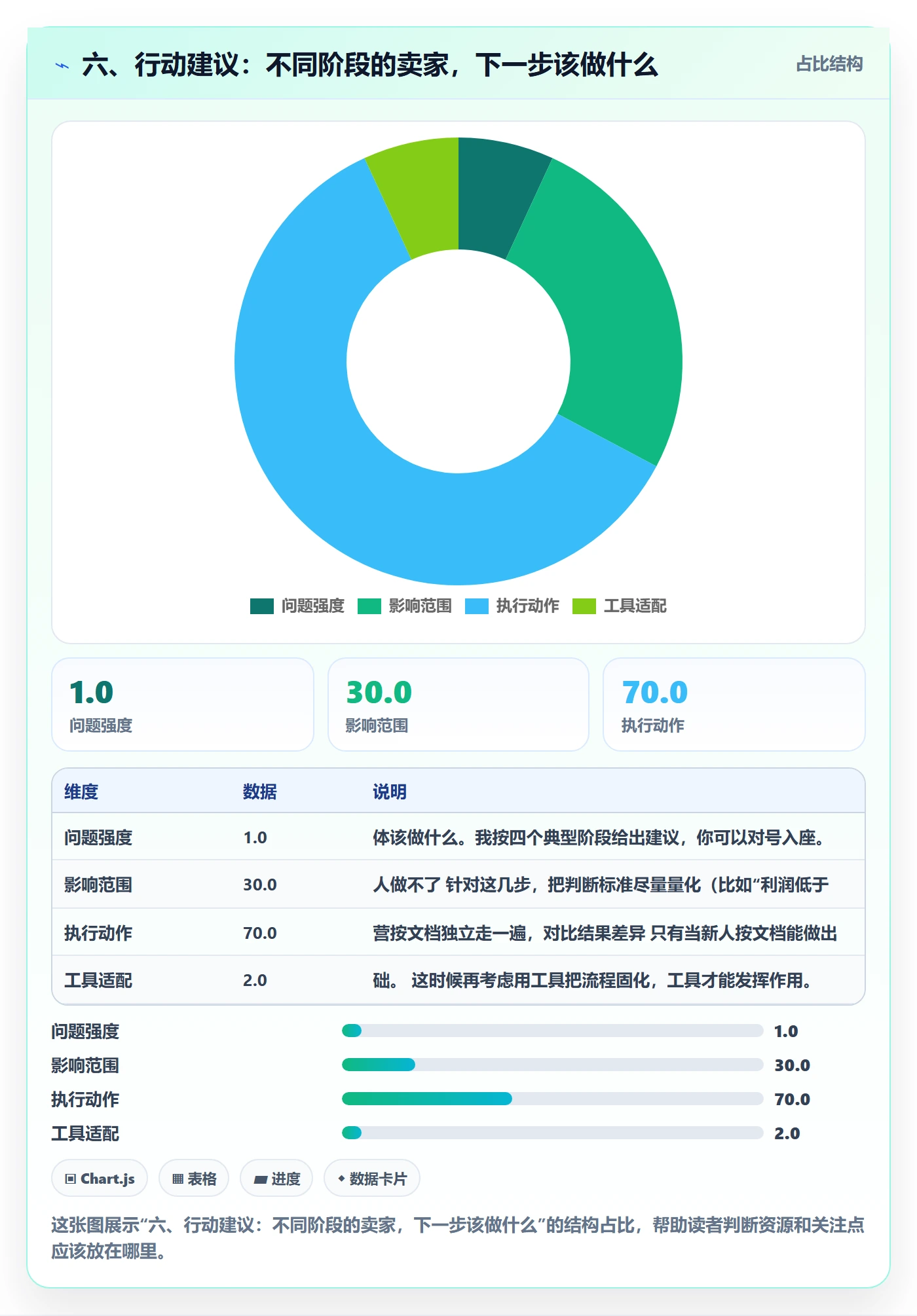Select the 1.0 问题强度 data card

(x=183, y=704)
